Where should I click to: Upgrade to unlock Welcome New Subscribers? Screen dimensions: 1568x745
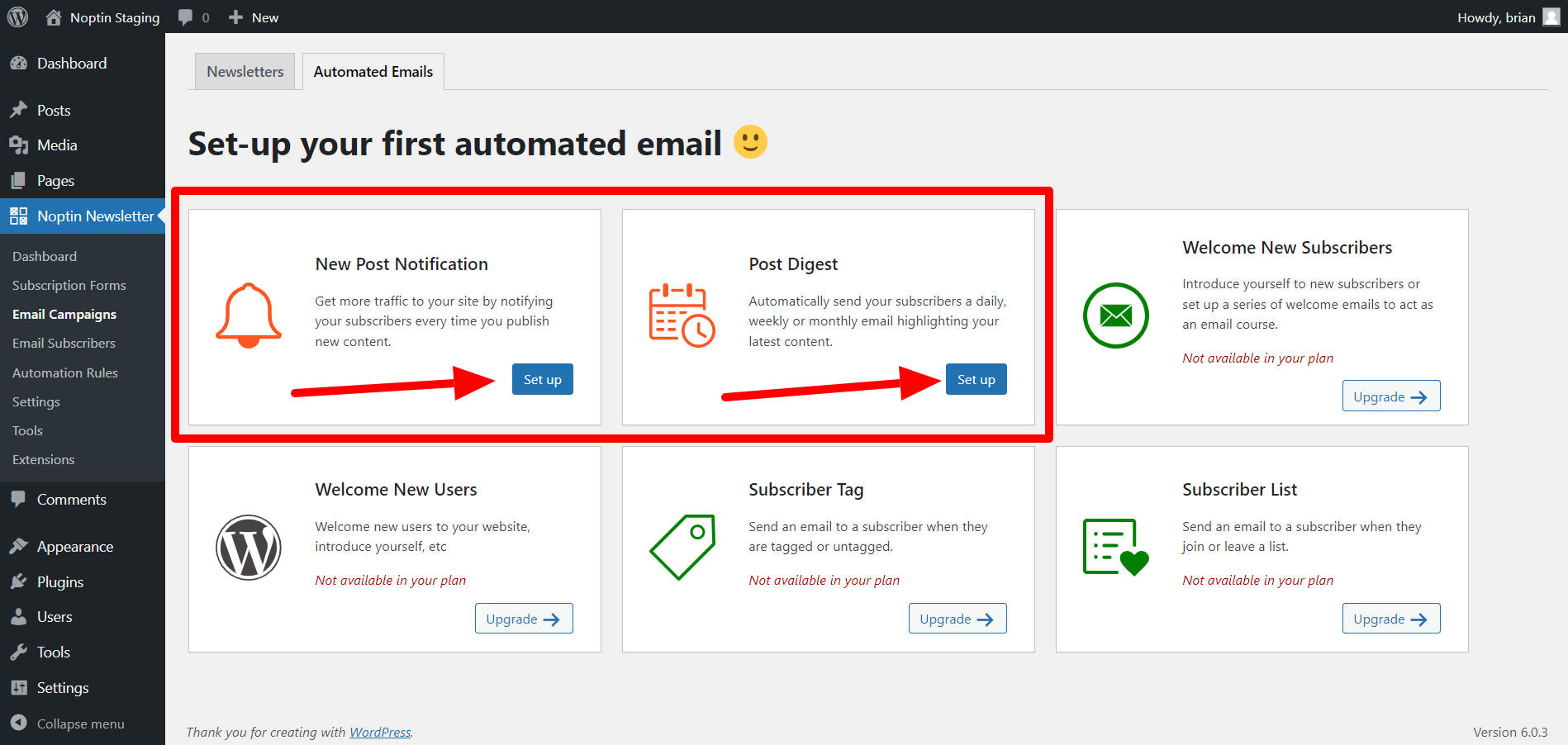[x=1390, y=396]
